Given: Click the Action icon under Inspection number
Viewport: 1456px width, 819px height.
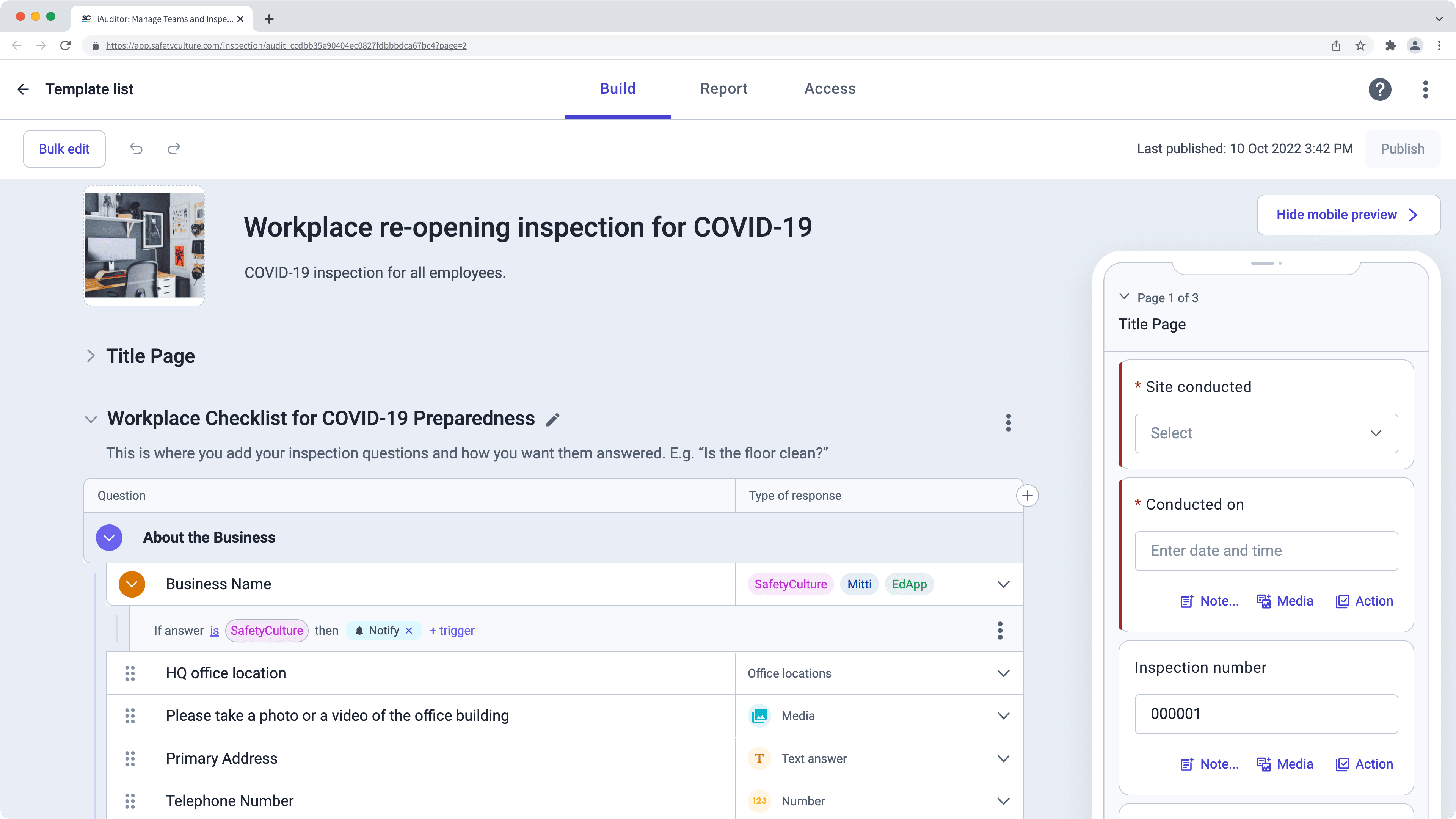Looking at the screenshot, I should coord(1343,764).
